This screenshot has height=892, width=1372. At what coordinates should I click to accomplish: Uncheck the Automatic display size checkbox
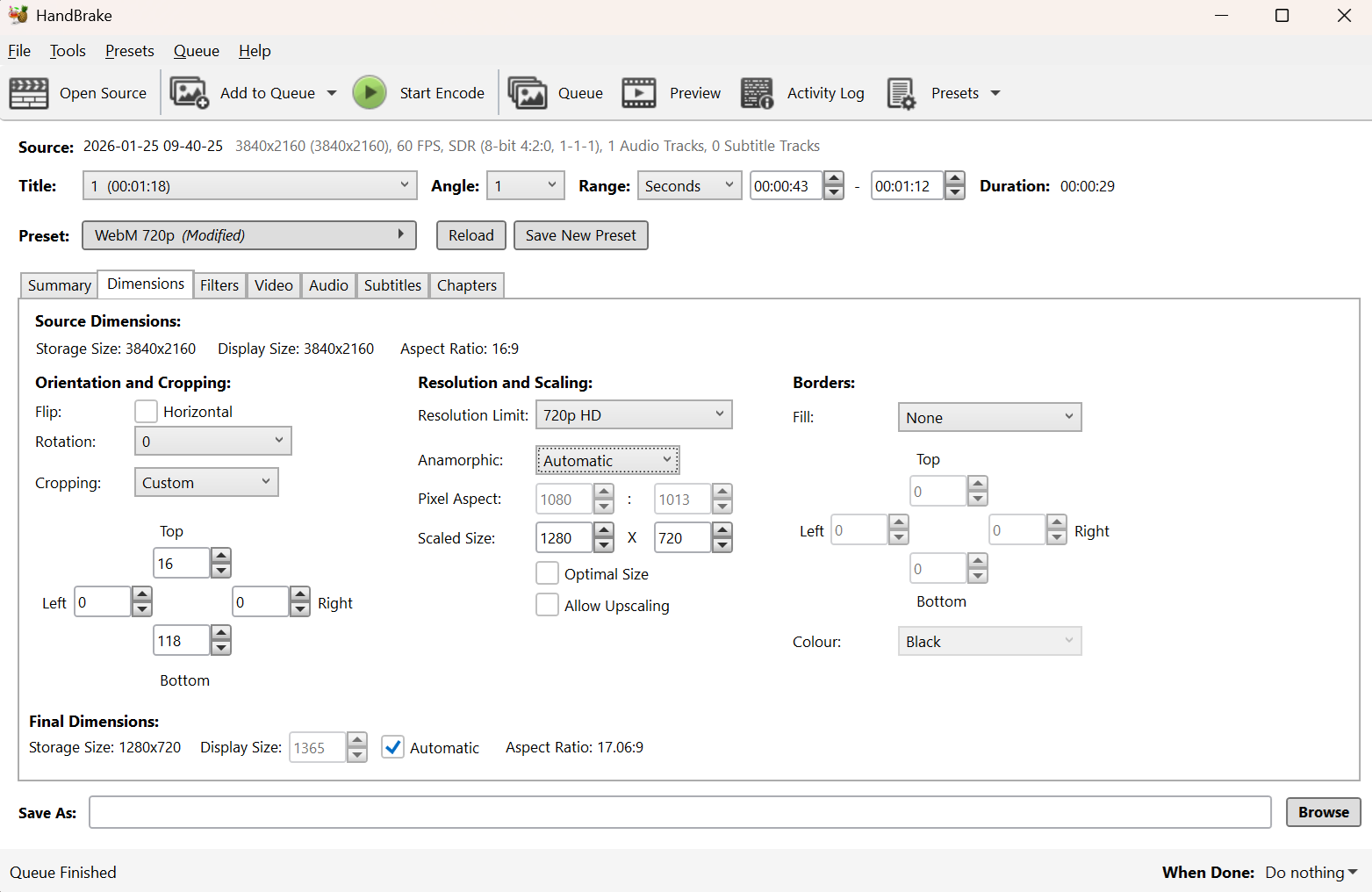click(393, 747)
